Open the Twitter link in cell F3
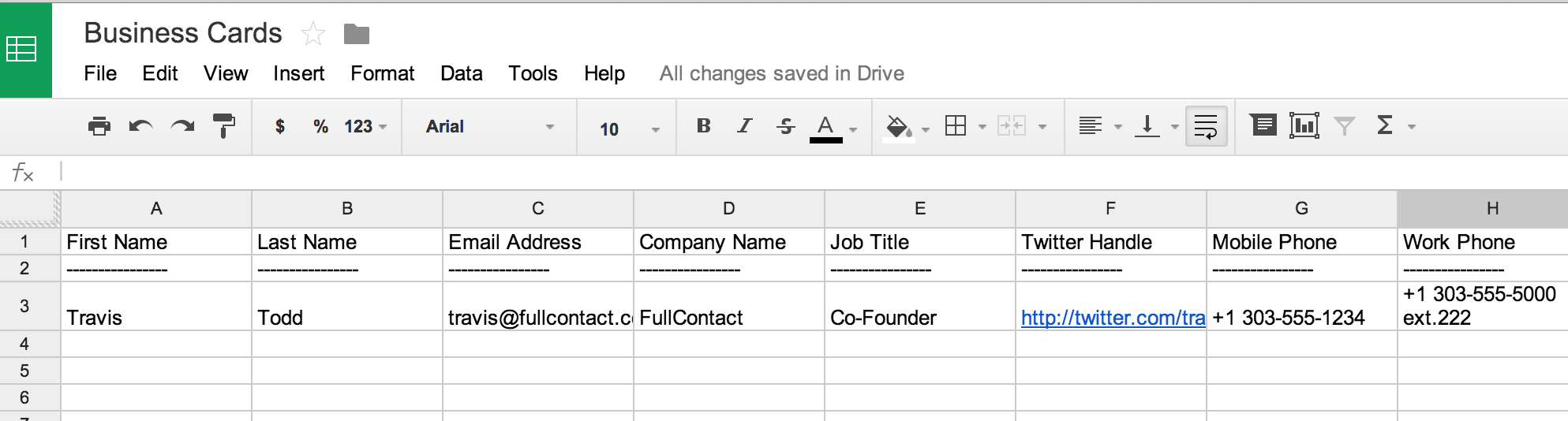Viewport: 1568px width, 421px height. point(1112,318)
